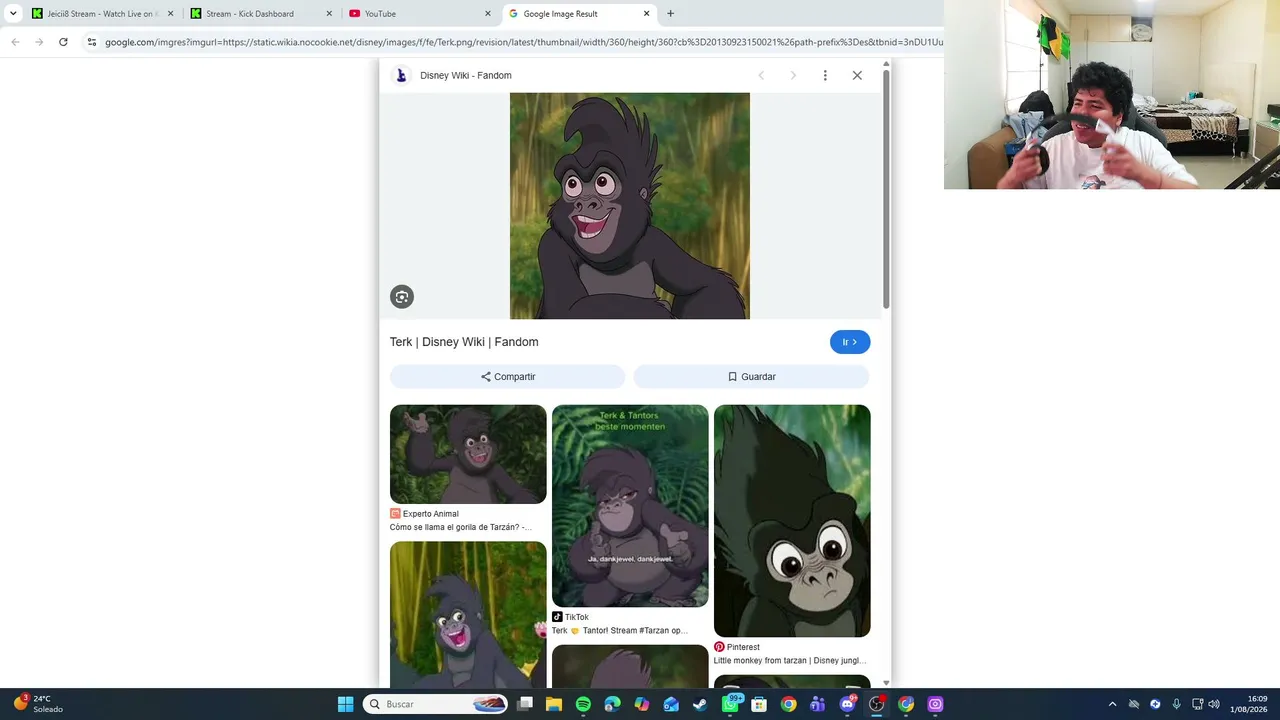Expand the hidden system tray icons chevron
The image size is (1280, 720).
(1112, 704)
